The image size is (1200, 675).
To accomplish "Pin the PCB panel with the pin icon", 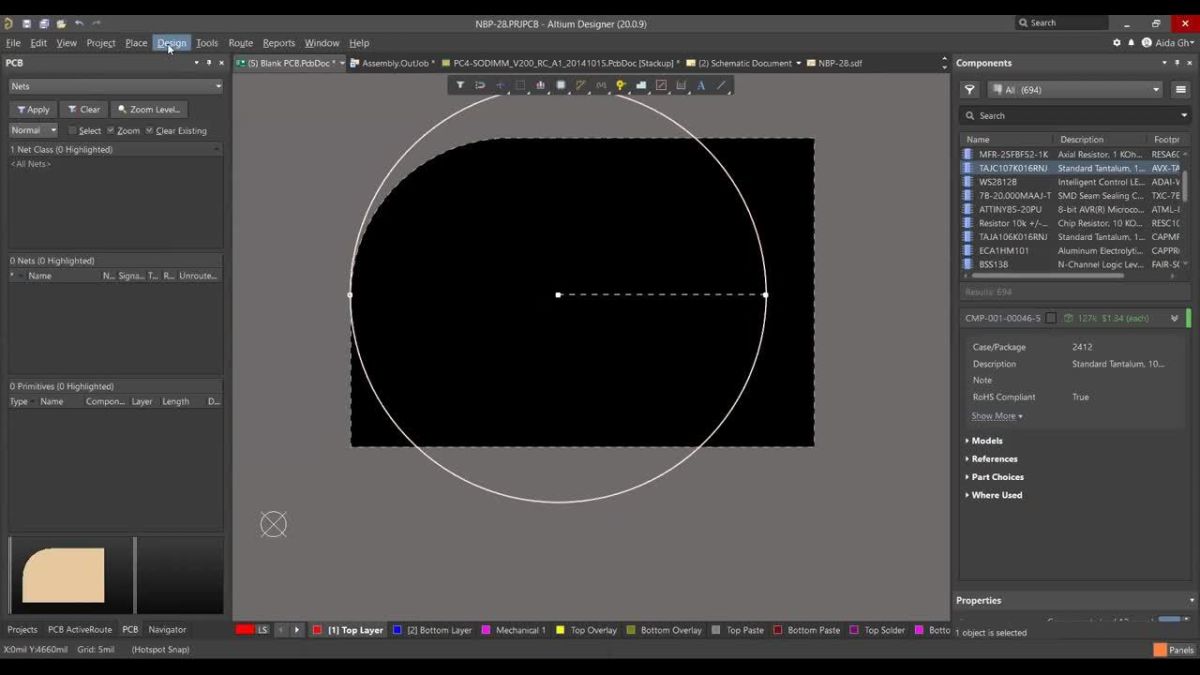I will [x=209, y=63].
